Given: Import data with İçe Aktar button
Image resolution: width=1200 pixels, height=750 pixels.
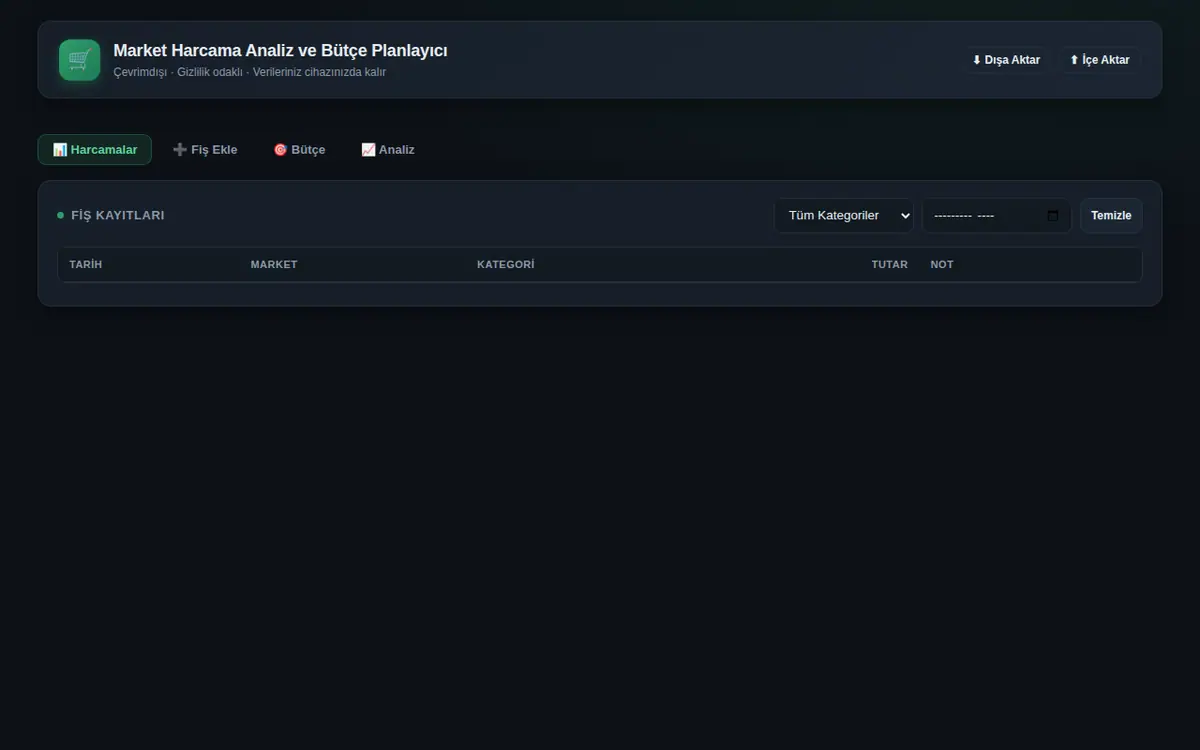Looking at the screenshot, I should tap(1100, 60).
